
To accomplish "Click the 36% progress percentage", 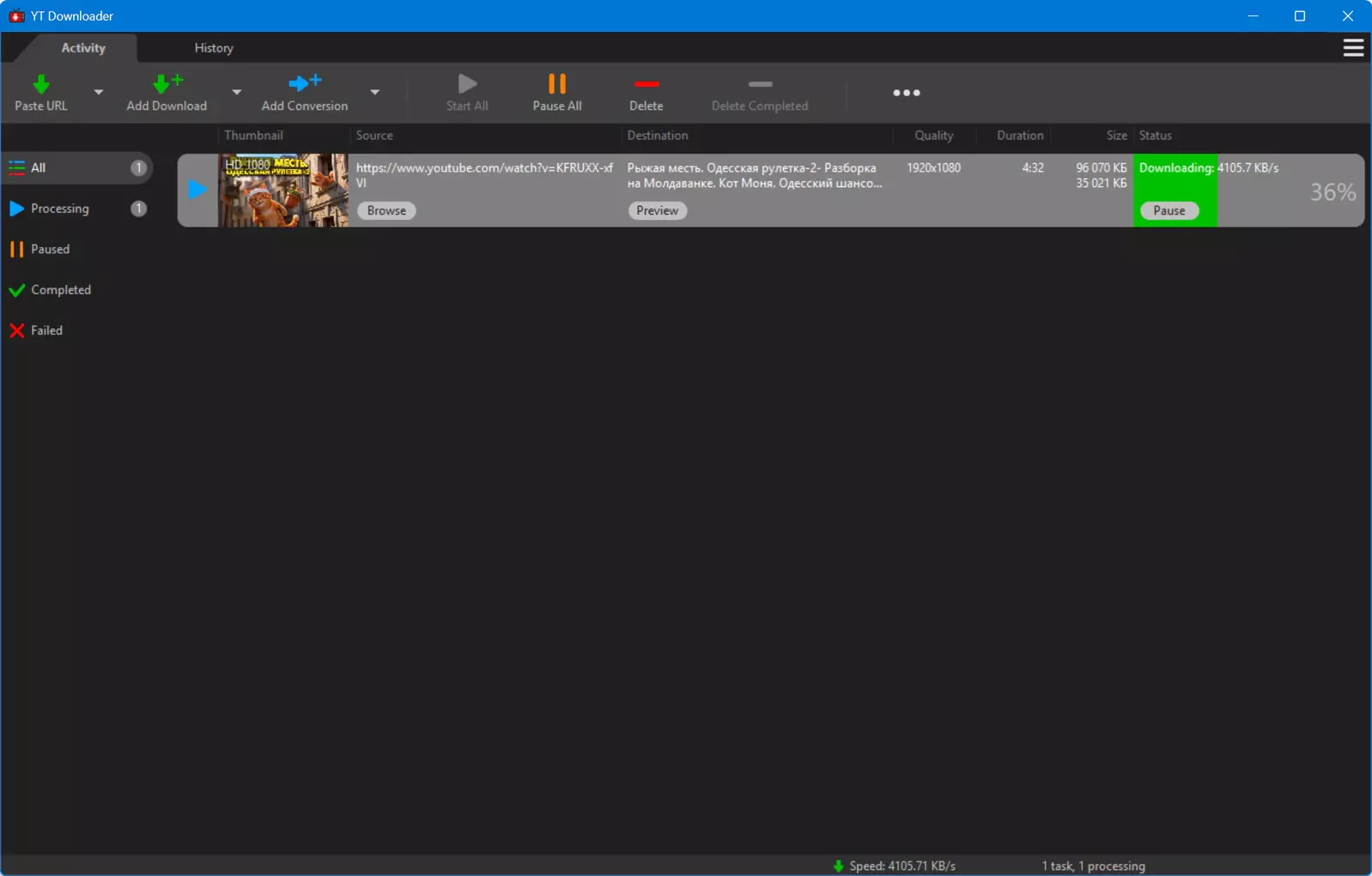I will [x=1333, y=192].
